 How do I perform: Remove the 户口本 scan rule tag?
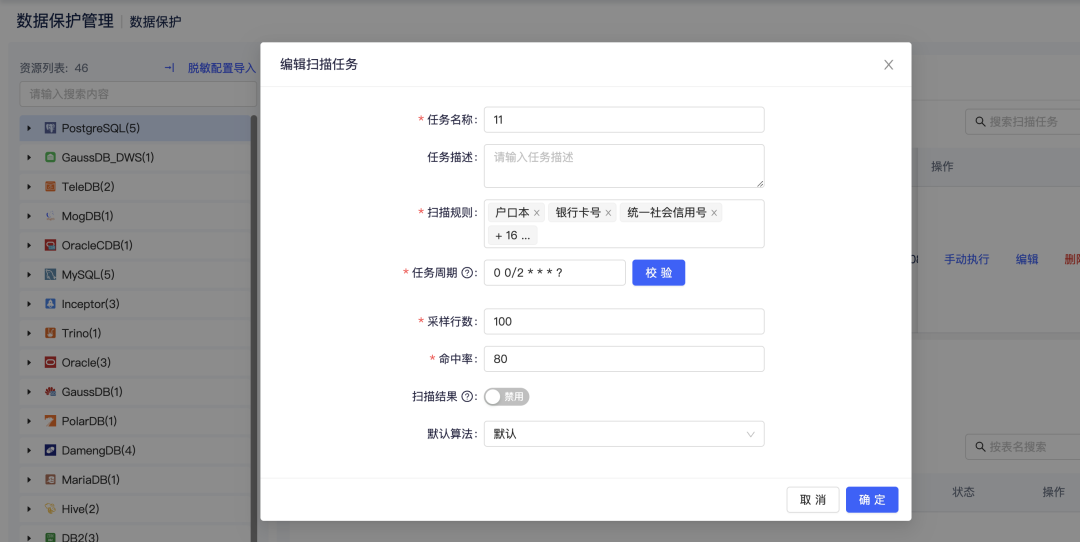[x=537, y=213]
